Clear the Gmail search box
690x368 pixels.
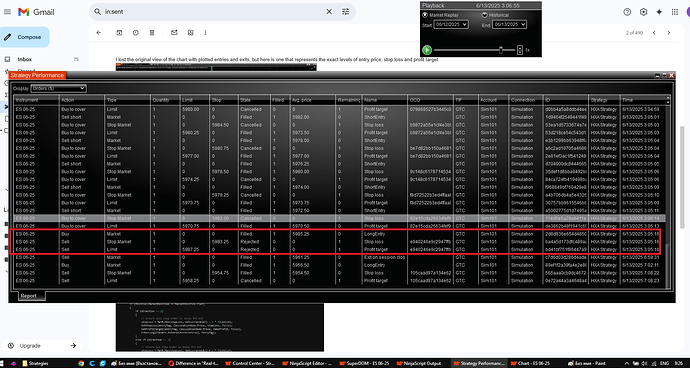(329, 12)
